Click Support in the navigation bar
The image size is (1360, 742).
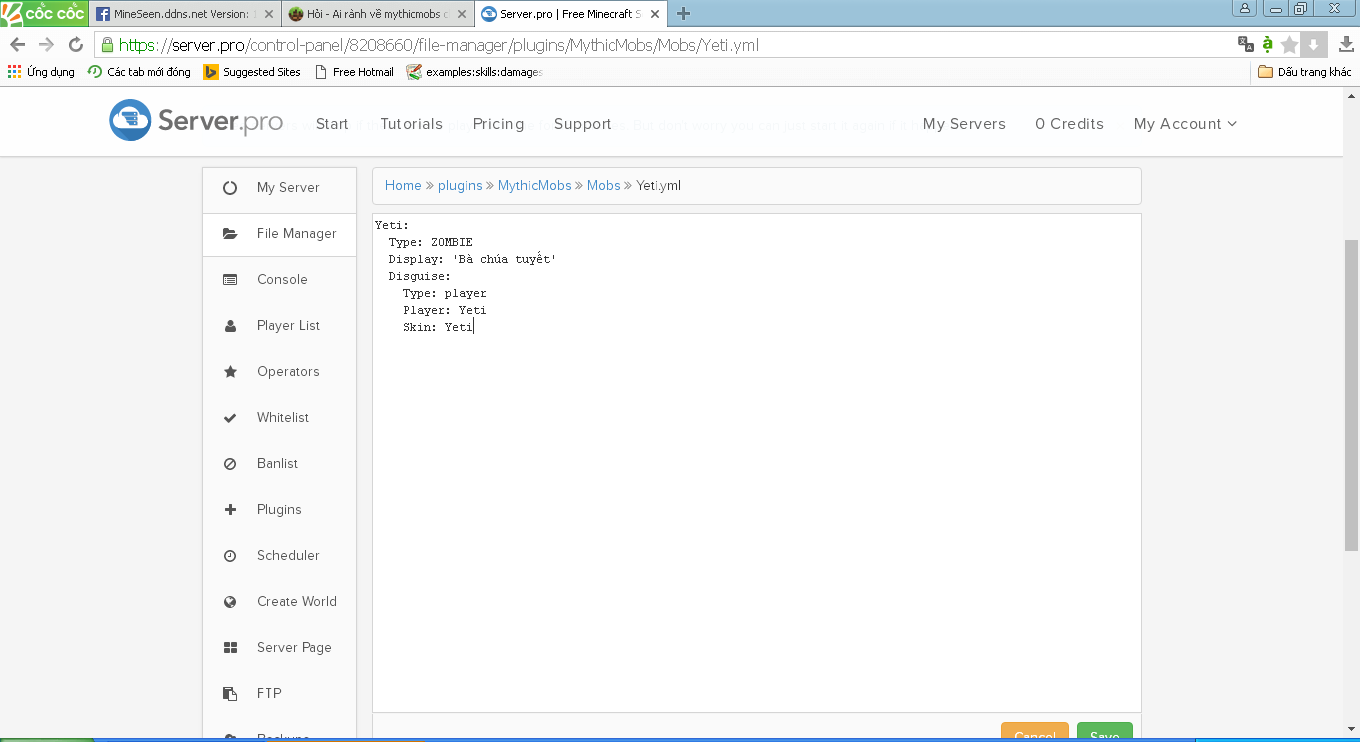[x=582, y=124]
